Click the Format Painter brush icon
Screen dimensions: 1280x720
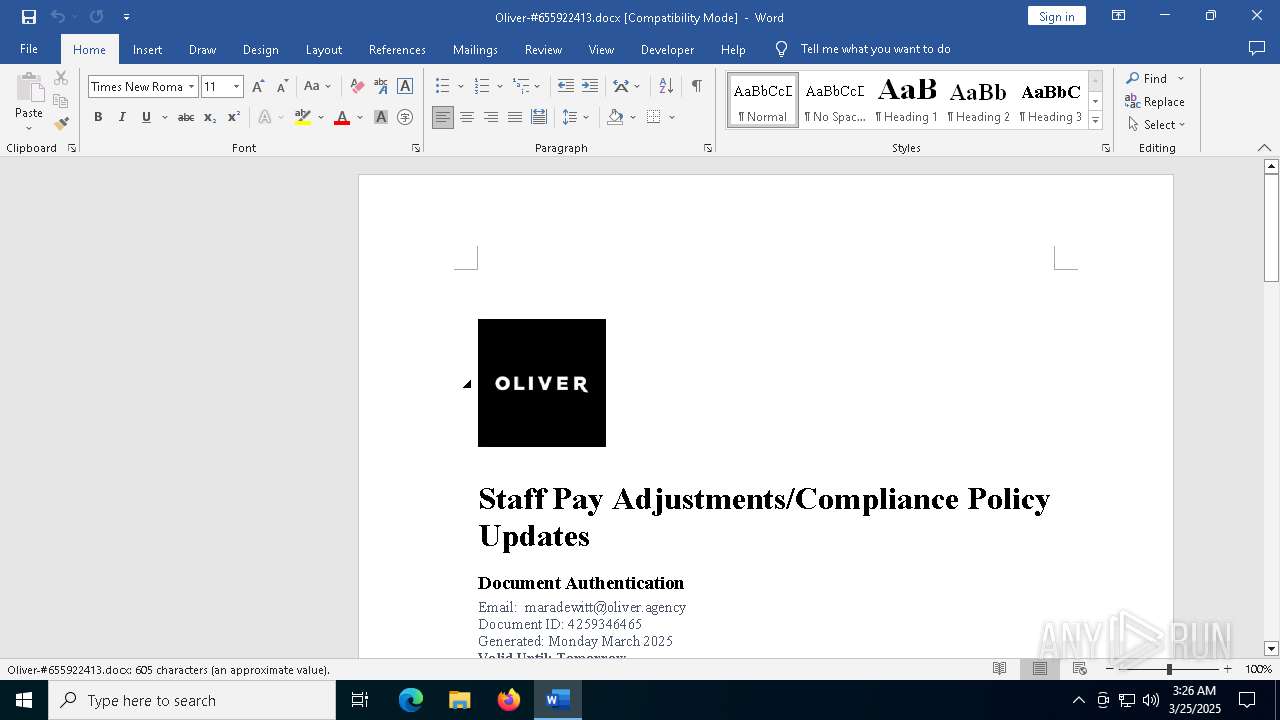point(61,124)
